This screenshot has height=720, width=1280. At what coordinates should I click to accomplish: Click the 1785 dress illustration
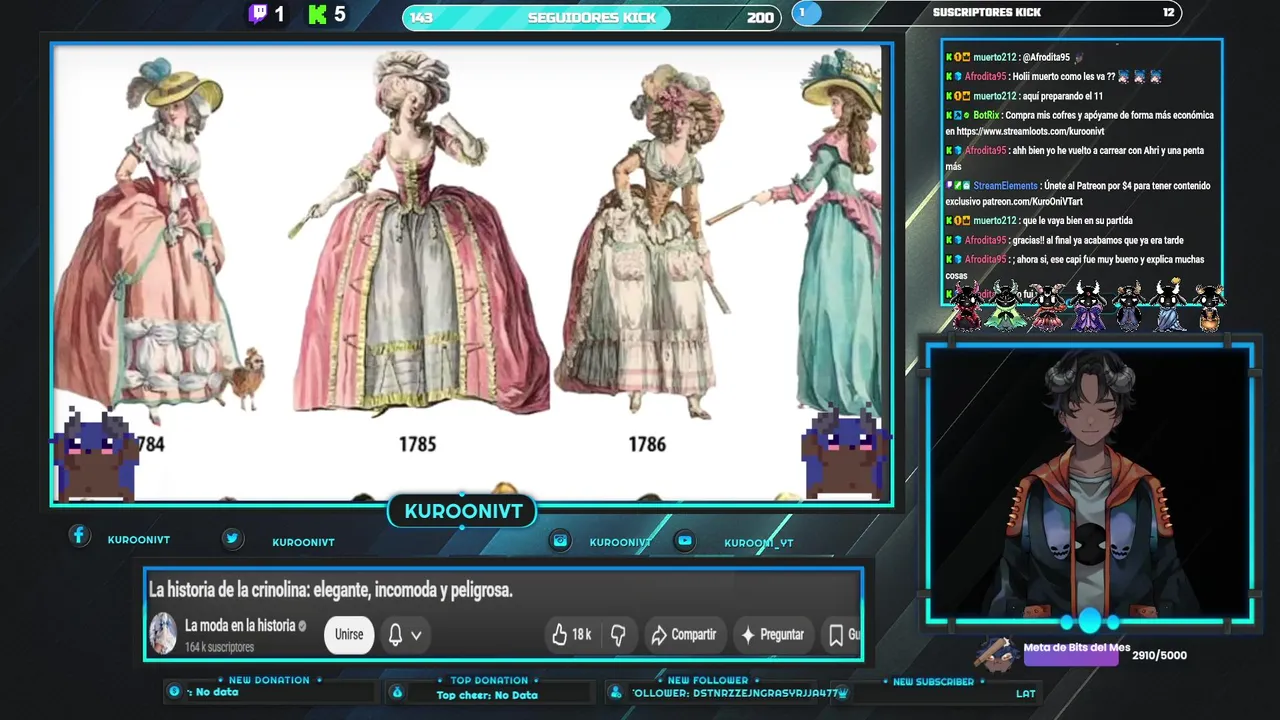pos(420,235)
